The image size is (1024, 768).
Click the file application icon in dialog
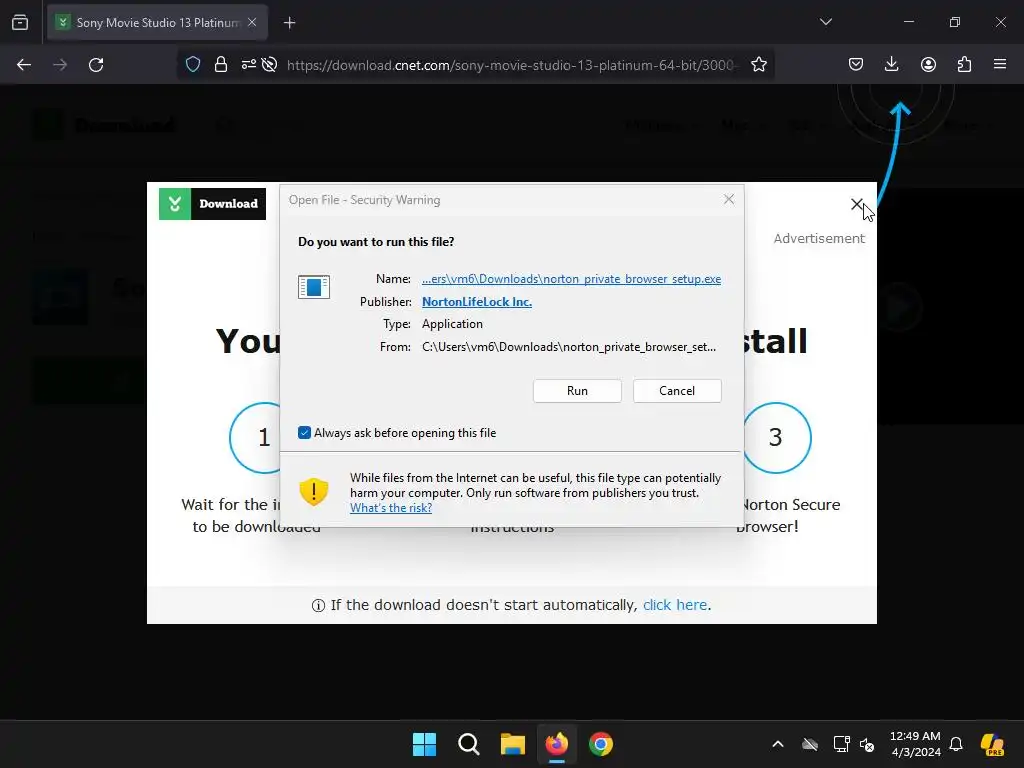coord(313,287)
